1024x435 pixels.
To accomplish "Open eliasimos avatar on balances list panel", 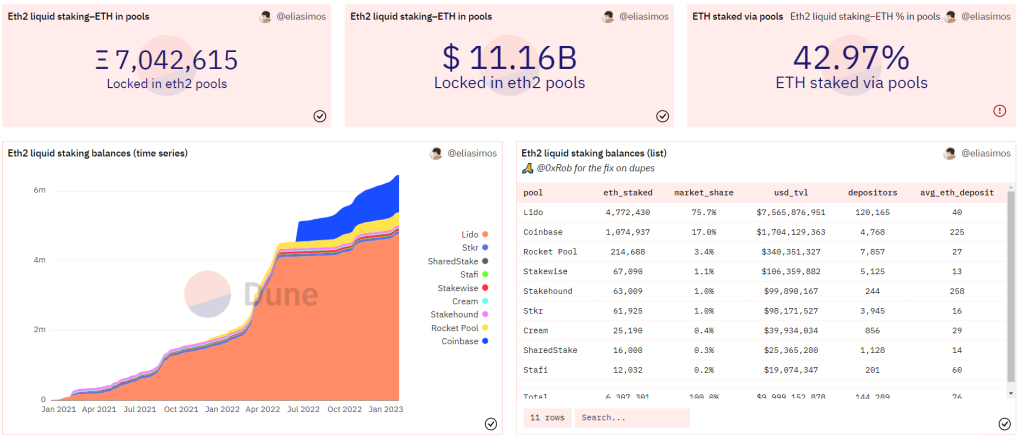I will pyautogui.click(x=950, y=153).
